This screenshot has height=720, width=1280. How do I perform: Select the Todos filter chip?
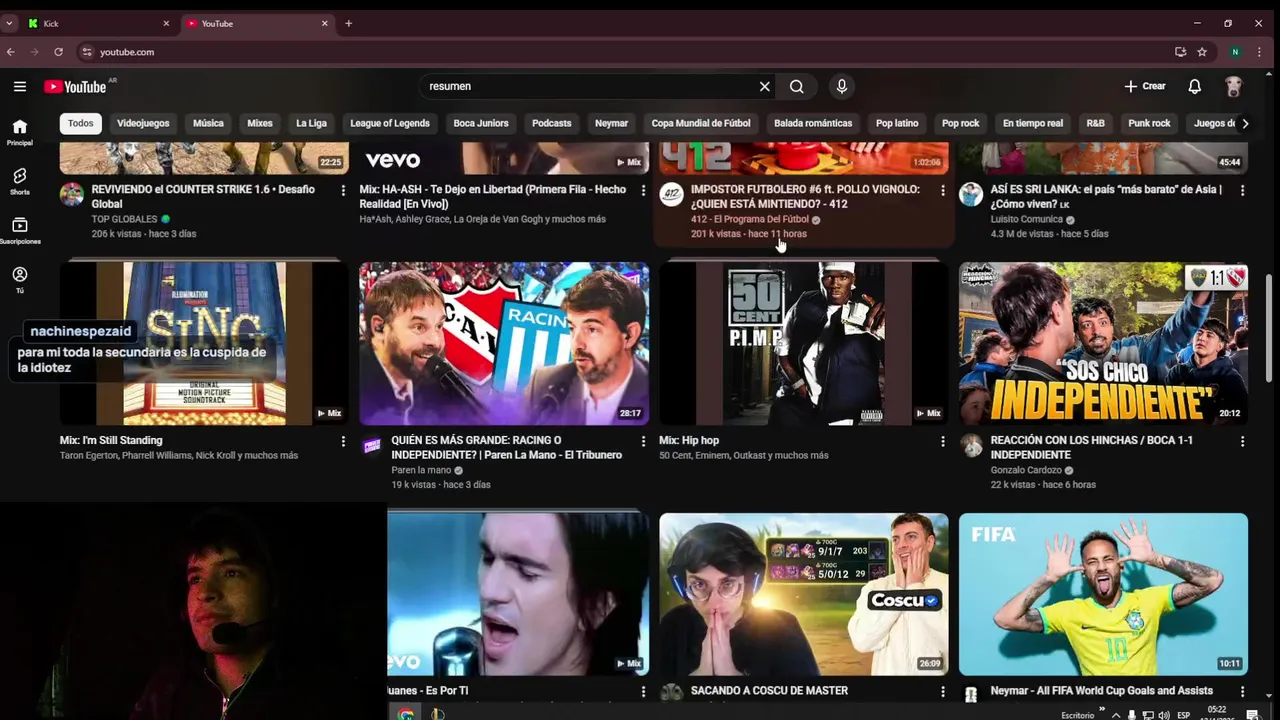(x=81, y=123)
